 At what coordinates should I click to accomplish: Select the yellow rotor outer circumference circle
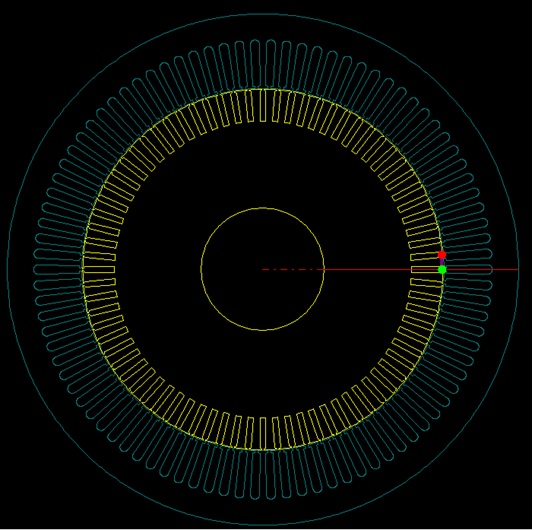pos(263,269)
